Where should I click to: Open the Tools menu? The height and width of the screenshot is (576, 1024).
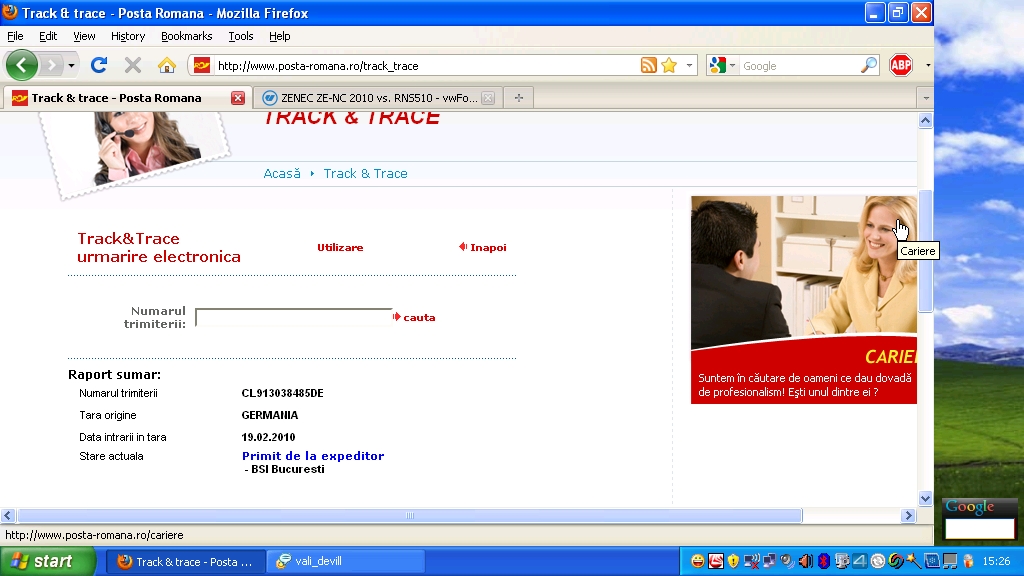click(240, 36)
